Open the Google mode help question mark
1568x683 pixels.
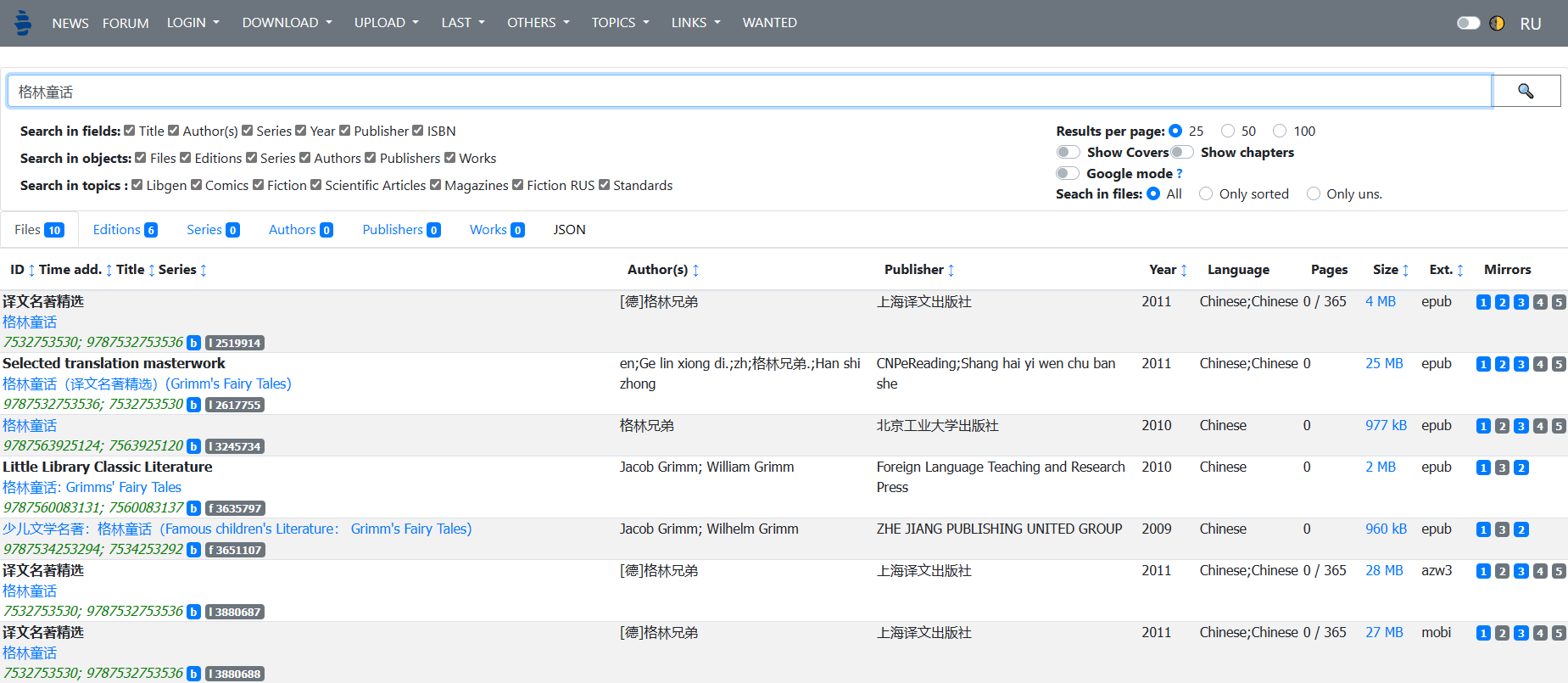coord(1180,173)
